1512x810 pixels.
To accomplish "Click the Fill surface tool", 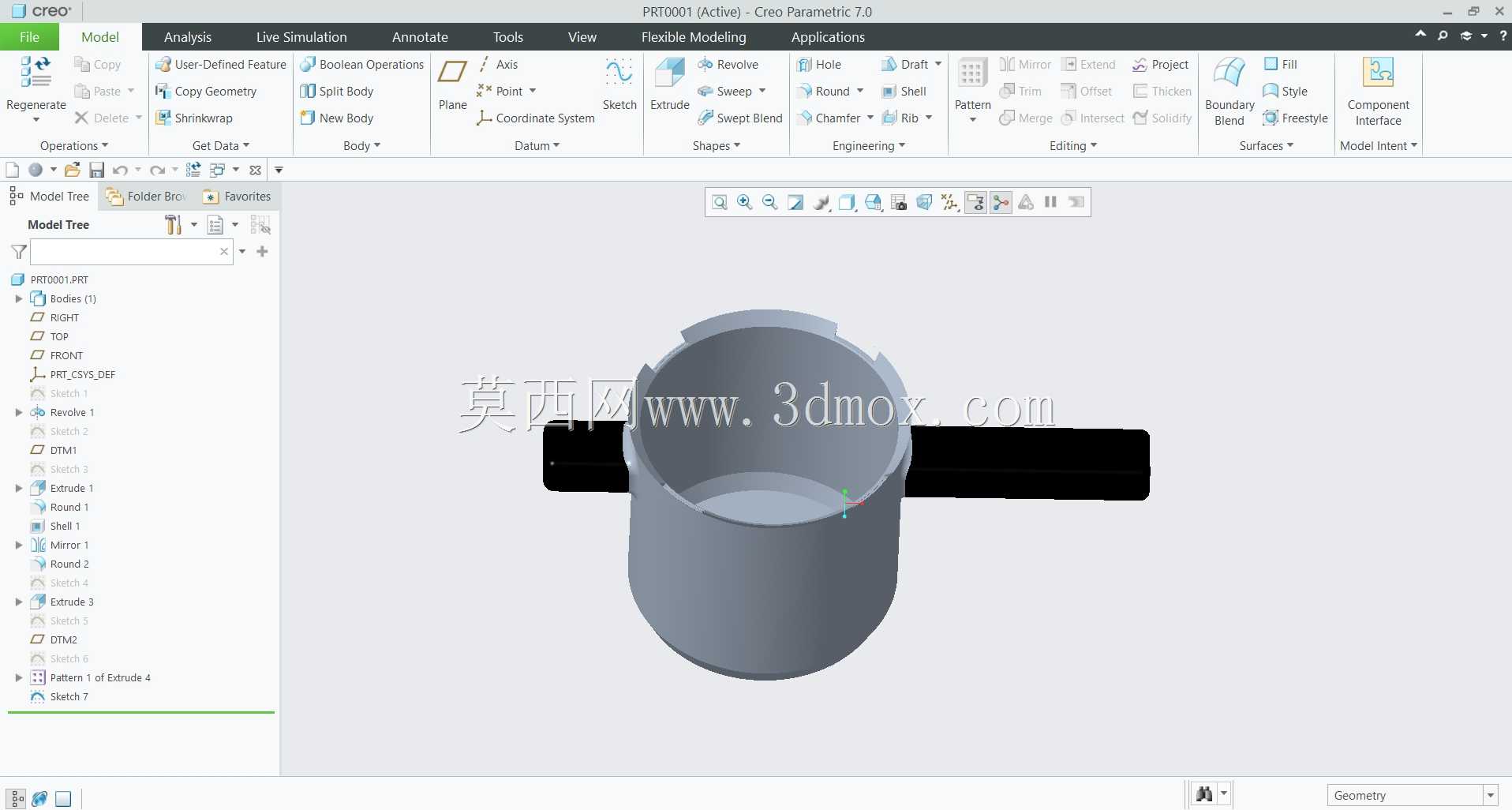I will click(x=1280, y=65).
